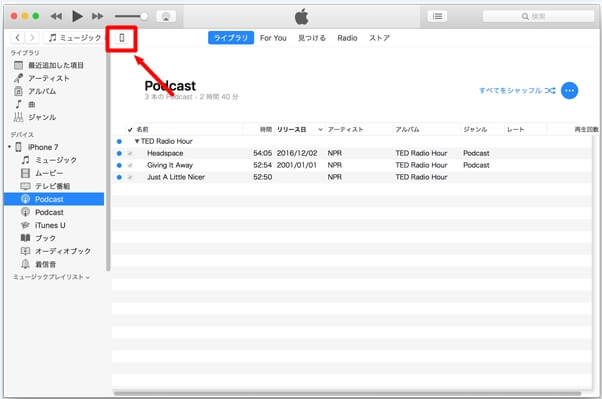Screen dimensions: 602x399
Task: Select the ライブラリ tab
Action: click(x=231, y=38)
